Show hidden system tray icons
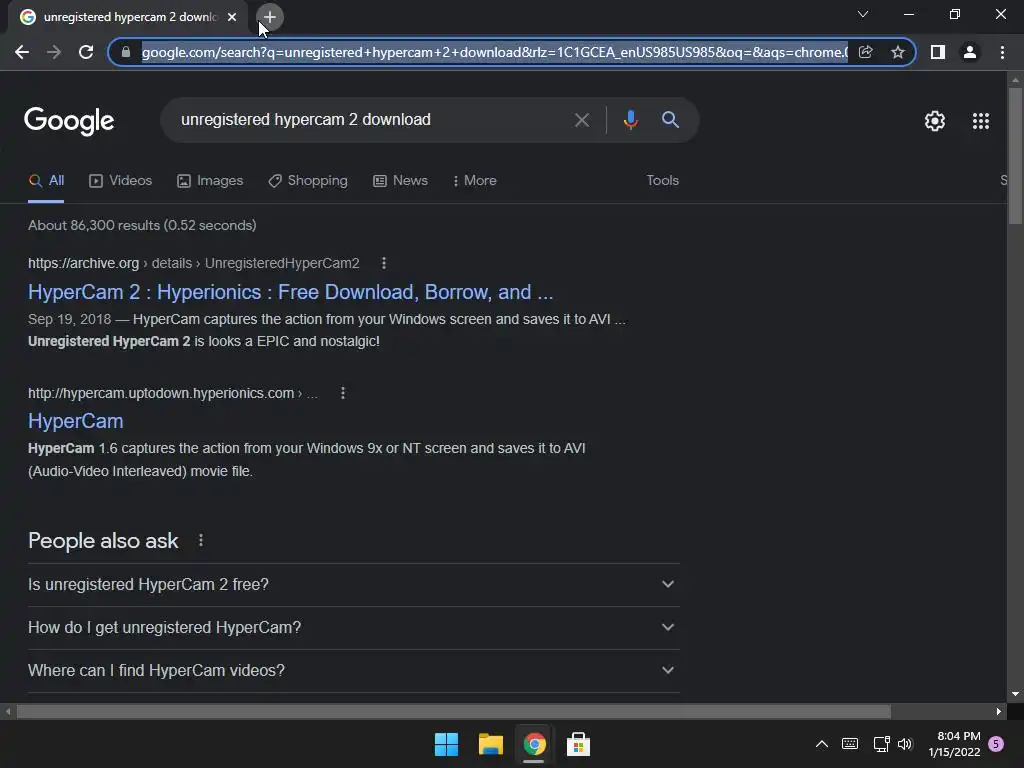Viewport: 1024px width, 768px height. [x=822, y=744]
